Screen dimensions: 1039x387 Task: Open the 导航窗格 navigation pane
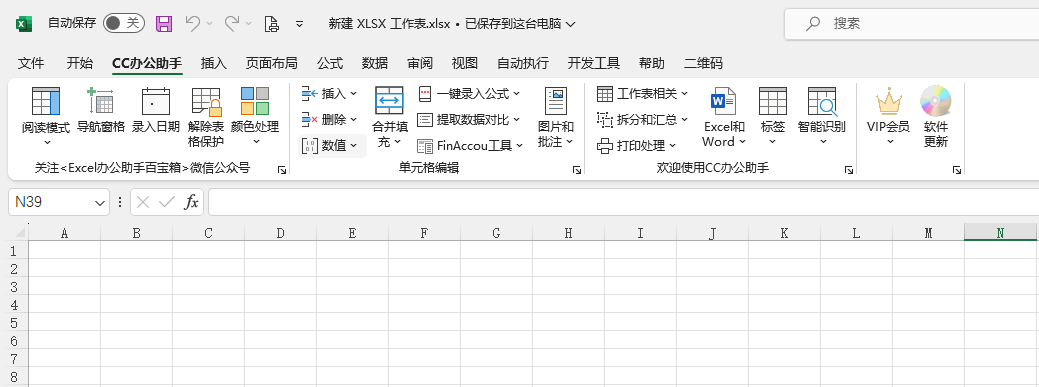pos(101,110)
